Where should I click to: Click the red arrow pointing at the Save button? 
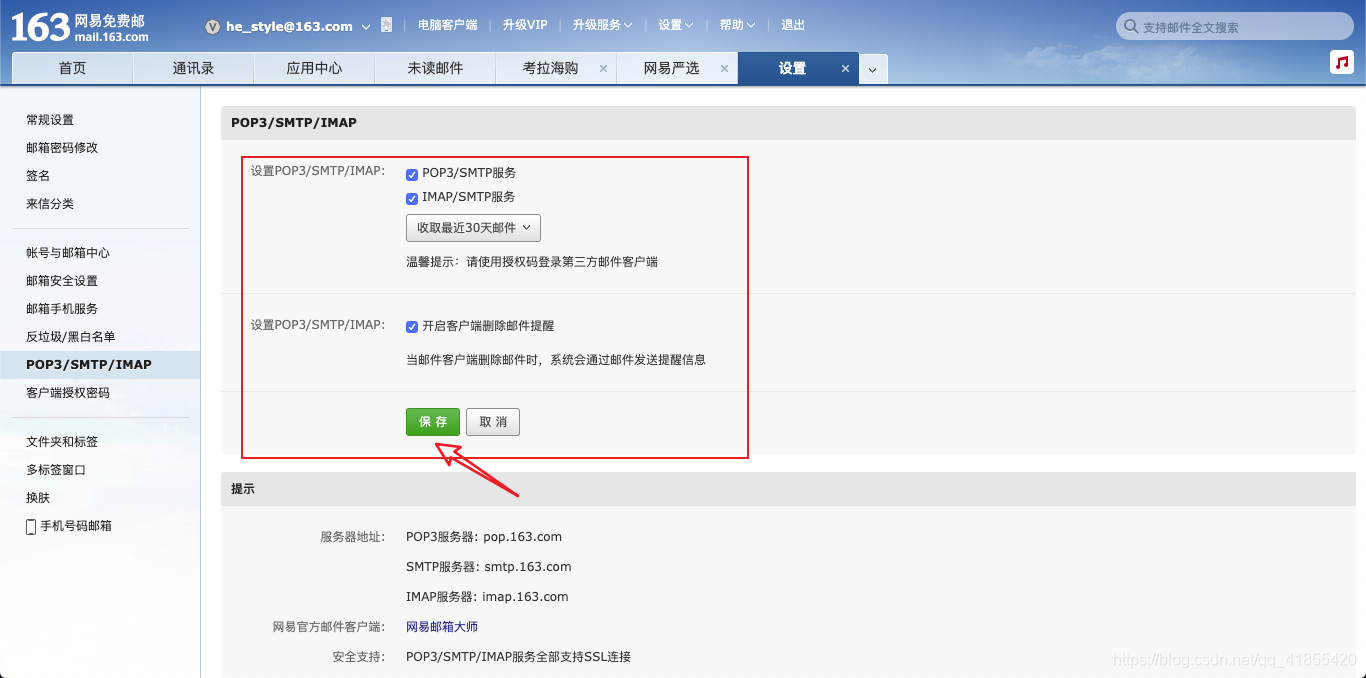coord(480,472)
